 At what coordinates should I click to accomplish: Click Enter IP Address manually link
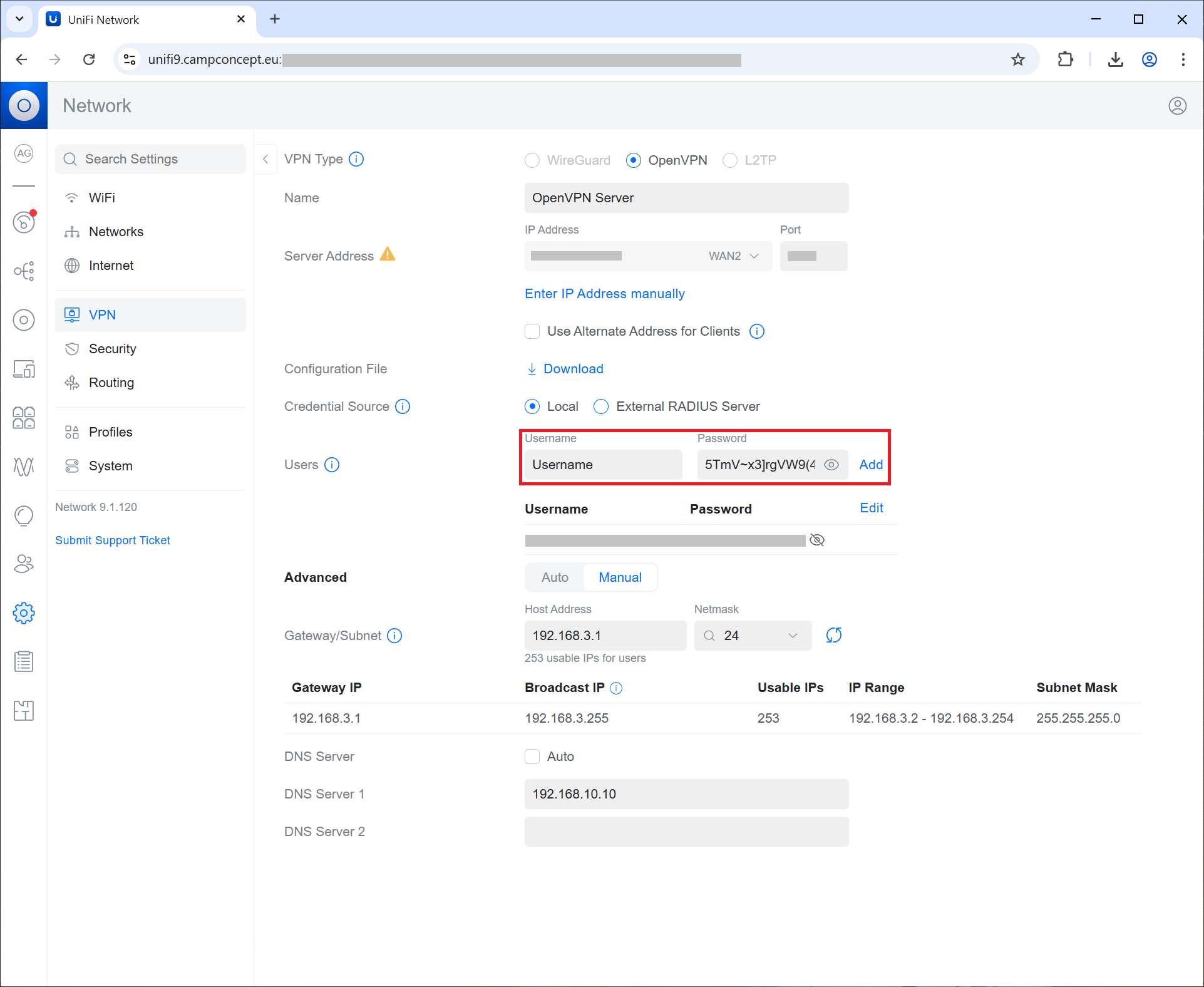click(x=604, y=294)
